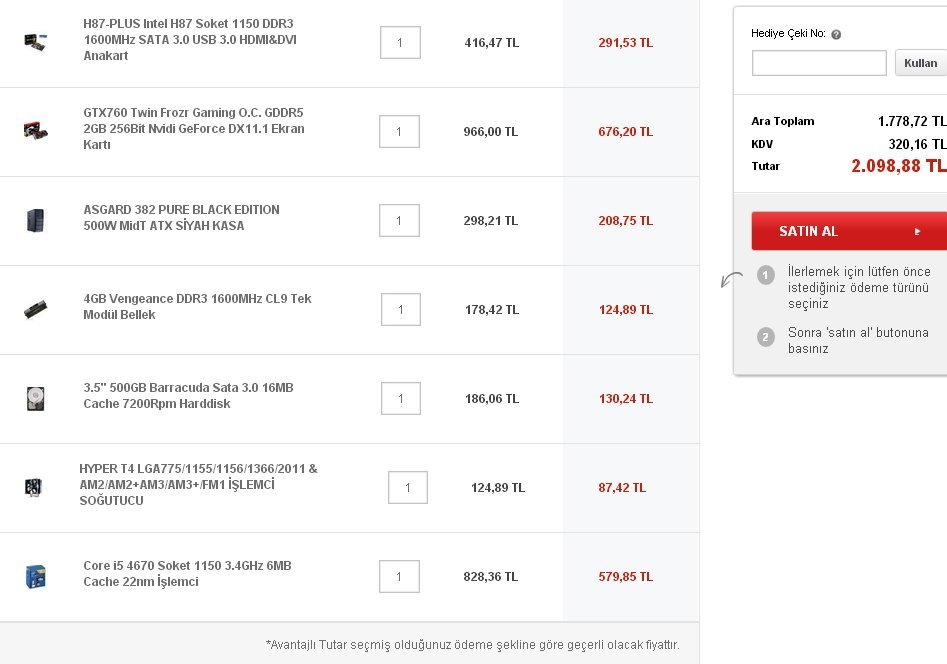
Task: Click the quantity field for Vengeance memory
Action: point(400,310)
